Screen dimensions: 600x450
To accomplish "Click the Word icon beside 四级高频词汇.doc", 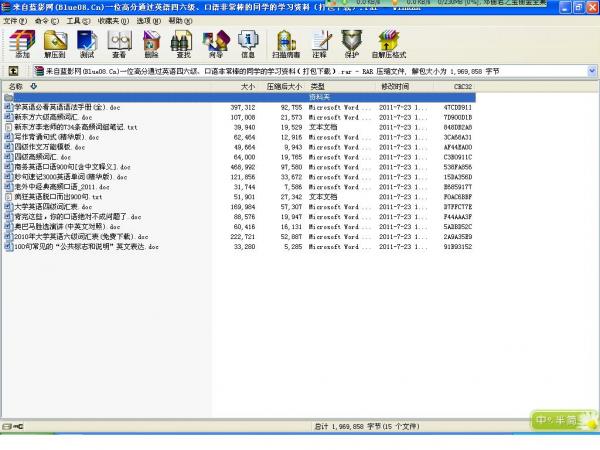I will coord(8,157).
